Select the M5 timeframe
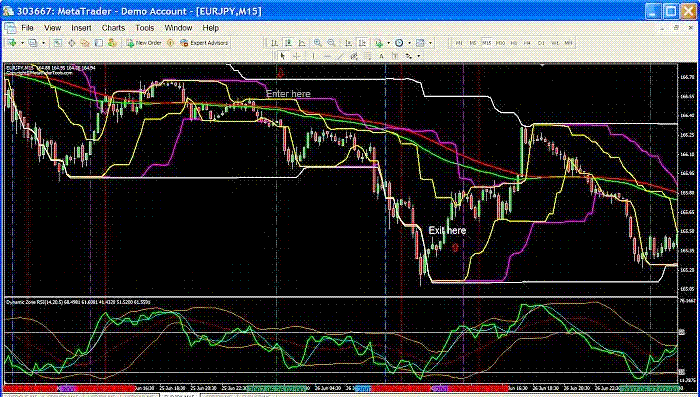The image size is (700, 397). coord(473,43)
